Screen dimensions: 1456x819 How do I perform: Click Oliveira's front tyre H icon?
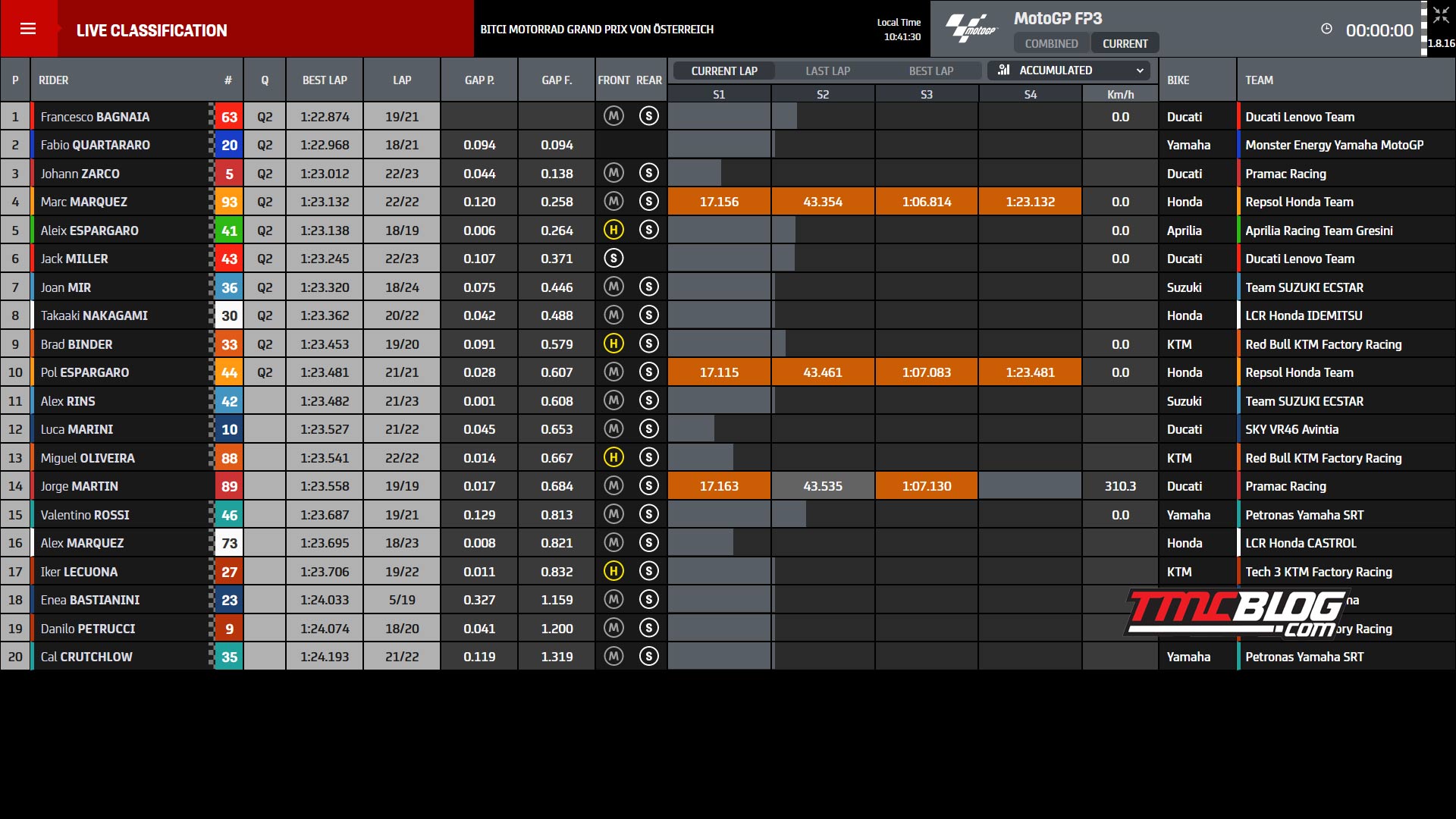click(613, 457)
